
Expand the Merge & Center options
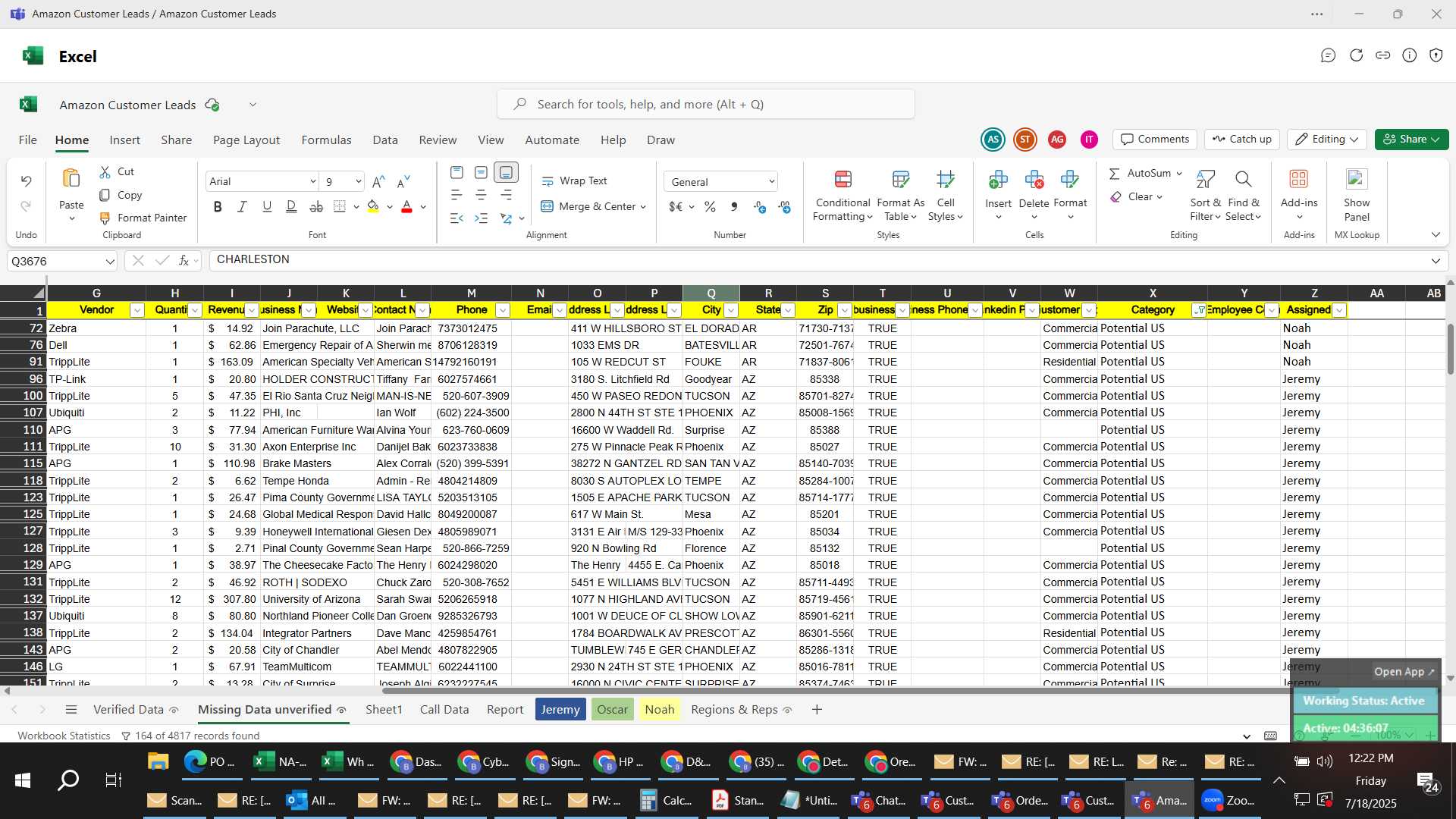(x=643, y=206)
